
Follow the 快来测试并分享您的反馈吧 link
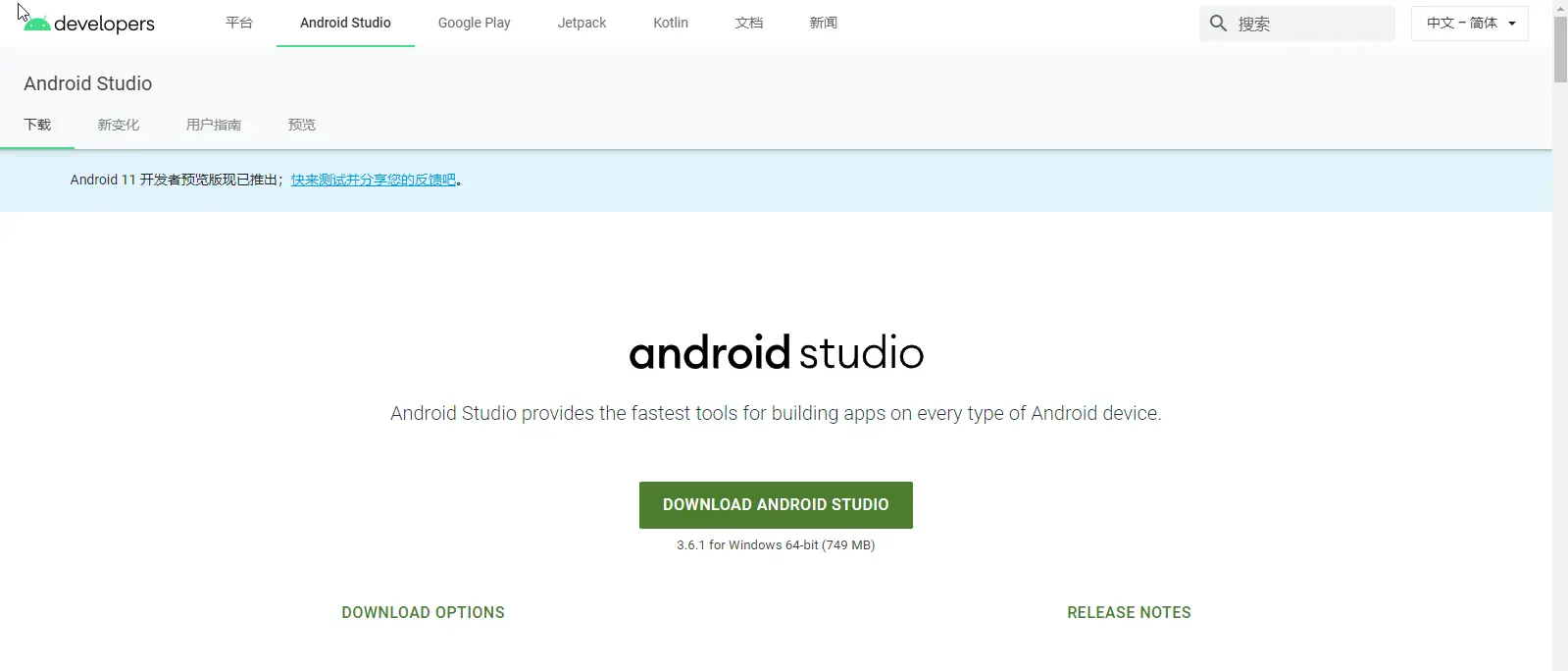(x=374, y=180)
